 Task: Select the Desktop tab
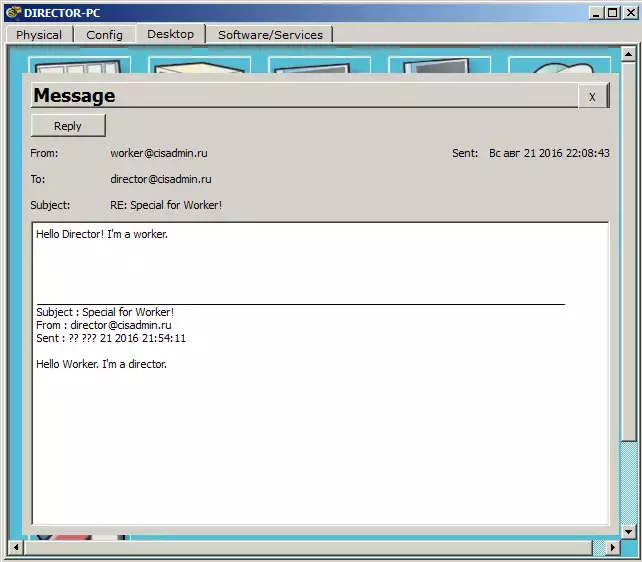(x=170, y=34)
